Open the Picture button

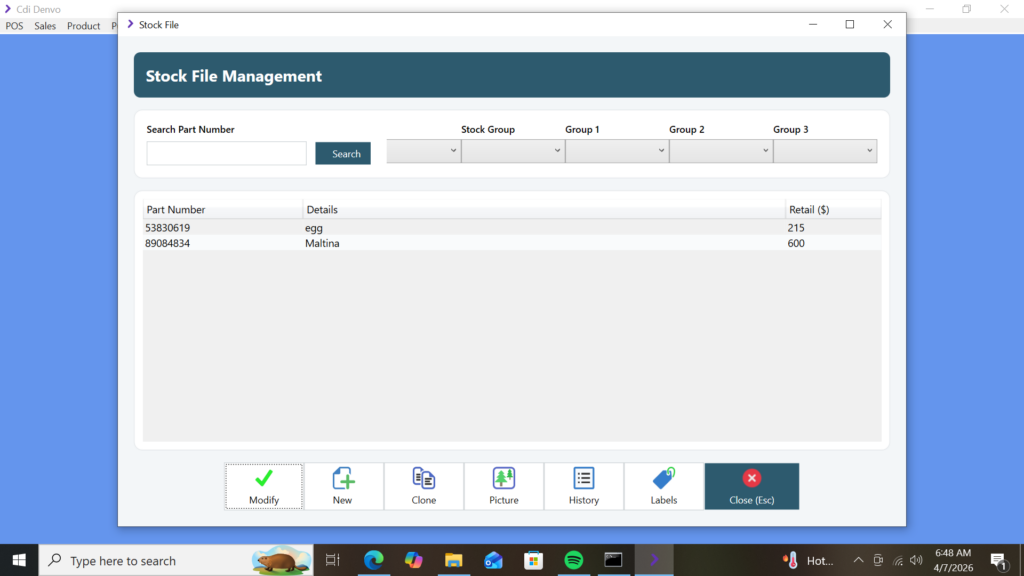pos(504,487)
